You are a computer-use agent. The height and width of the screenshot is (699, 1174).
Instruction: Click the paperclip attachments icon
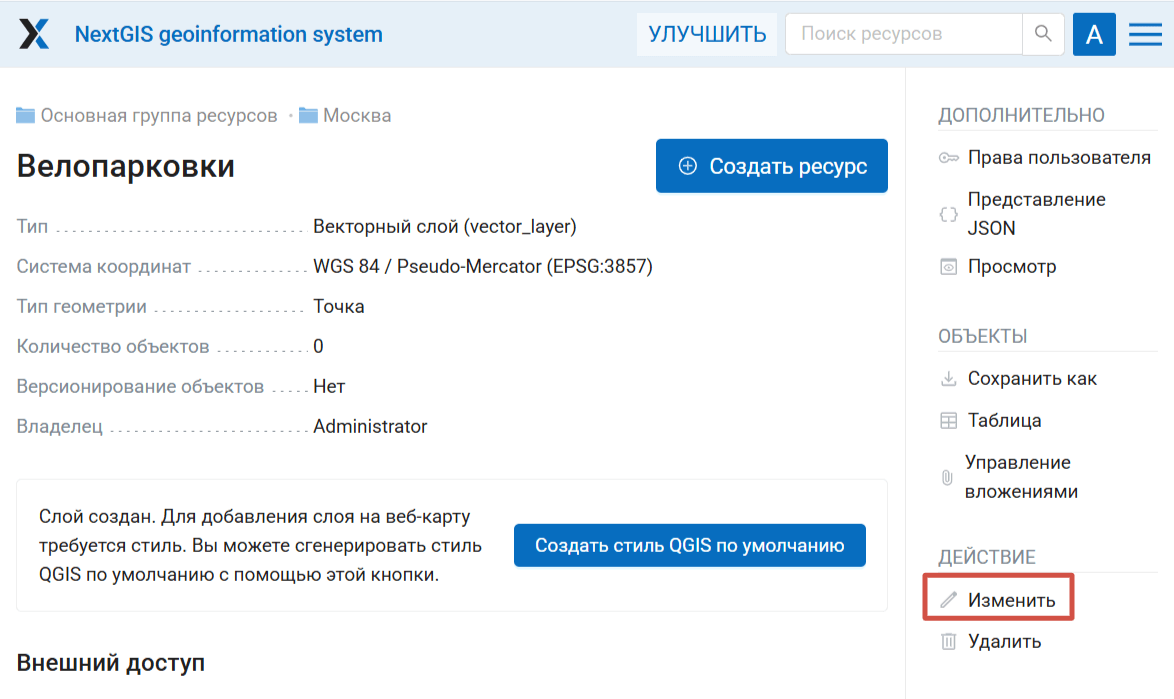947,477
